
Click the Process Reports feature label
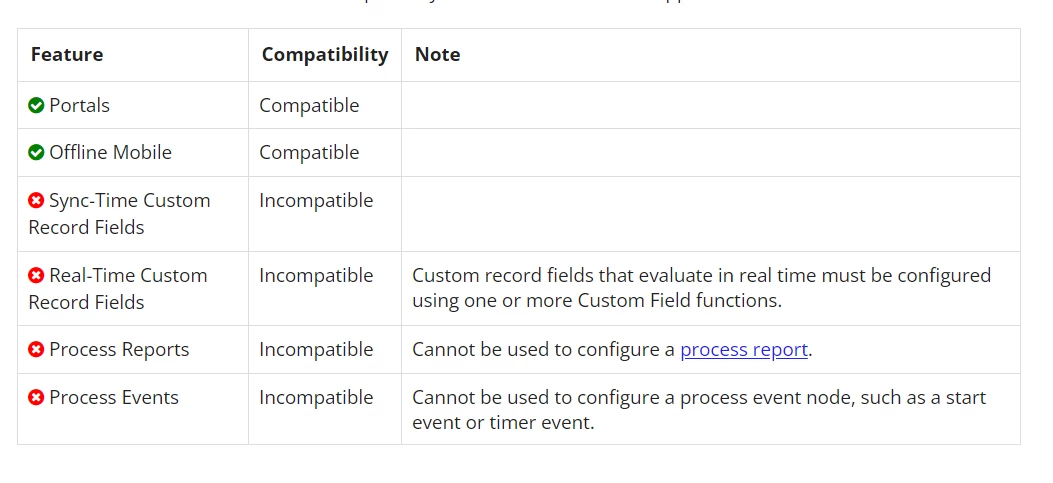click(119, 350)
